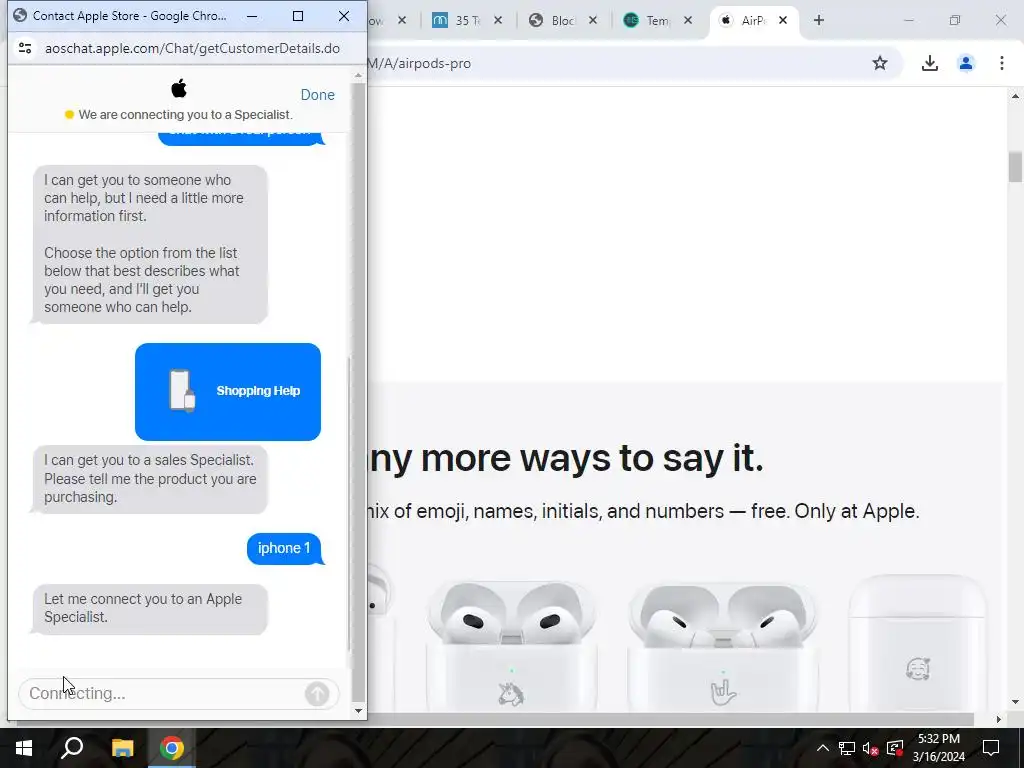Switch to the 'Tem' browser tab
1024x768 pixels.
(656, 21)
